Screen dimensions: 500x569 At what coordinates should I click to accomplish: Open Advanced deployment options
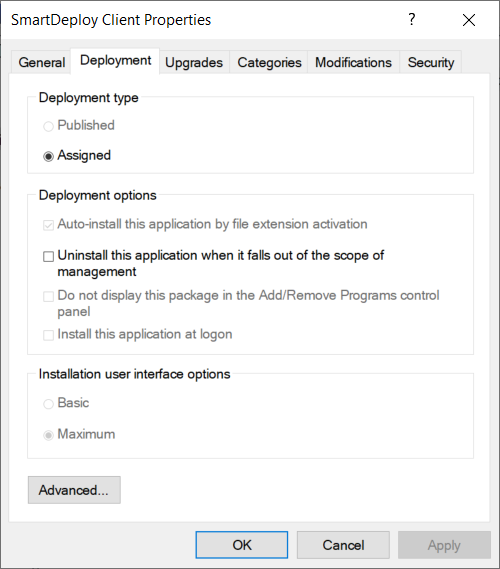tap(74, 490)
